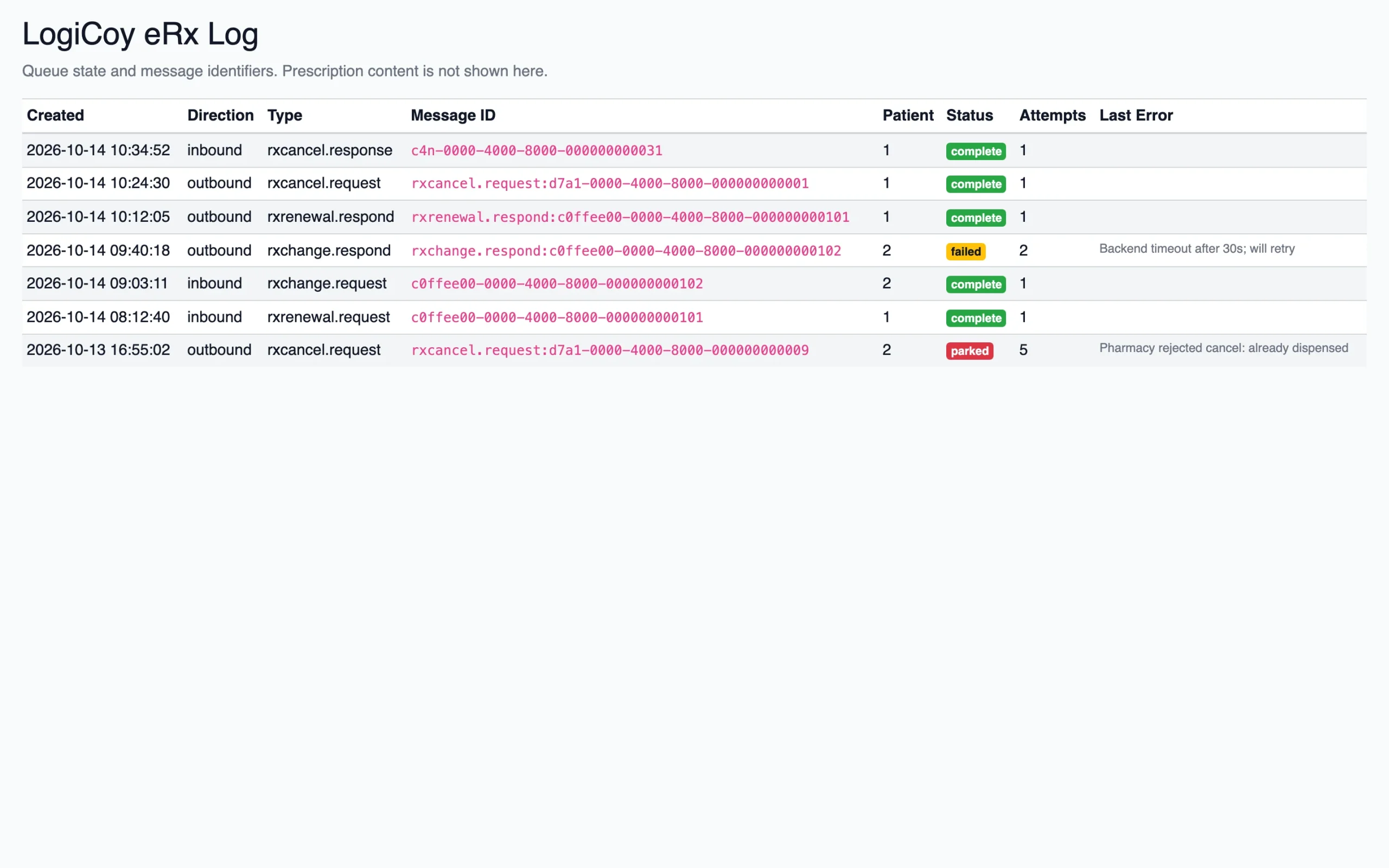Click Pharmacy rejected cancel error text
This screenshot has width=1389, height=868.
[x=1223, y=348]
